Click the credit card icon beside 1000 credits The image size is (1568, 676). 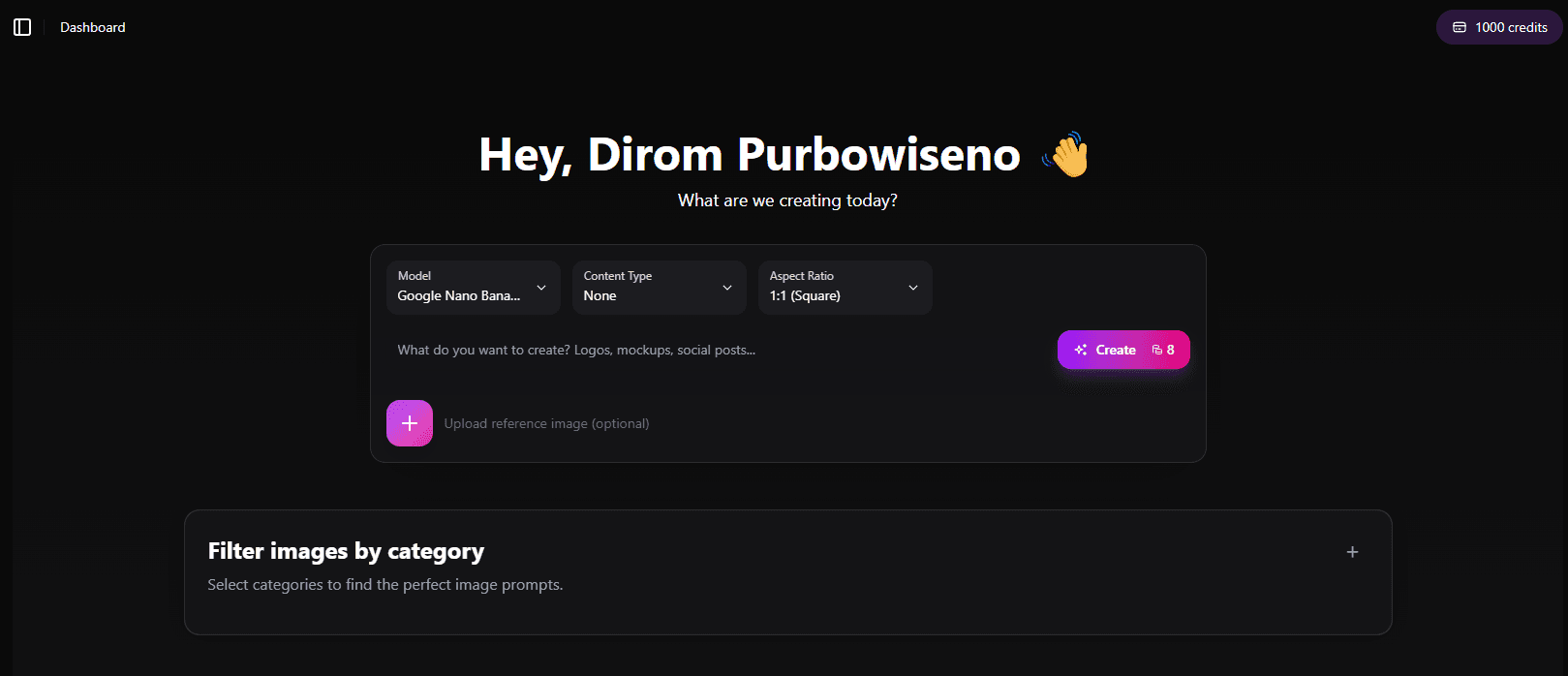click(x=1460, y=27)
